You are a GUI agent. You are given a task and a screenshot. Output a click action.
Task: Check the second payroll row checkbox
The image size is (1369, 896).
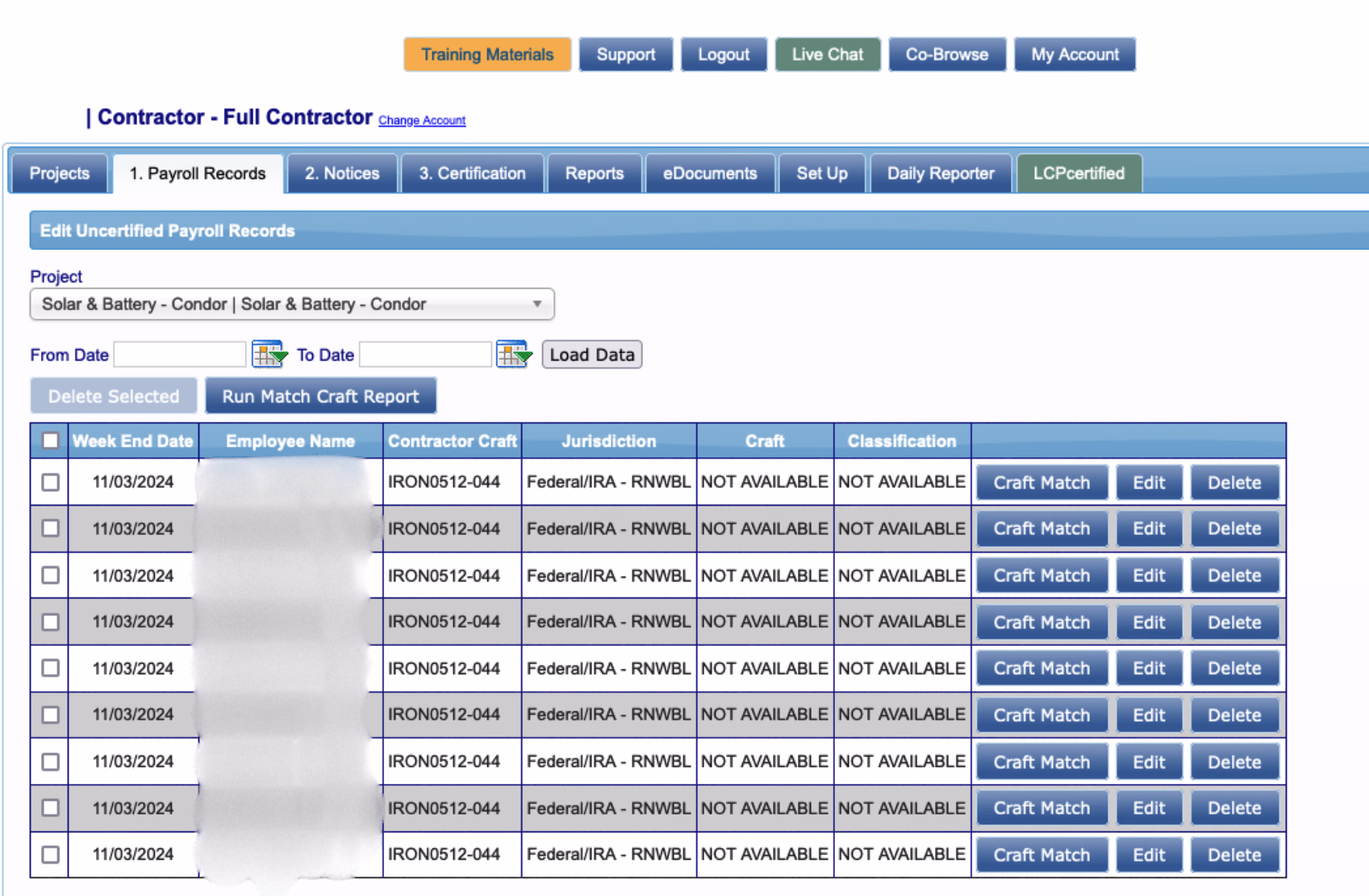[50, 528]
